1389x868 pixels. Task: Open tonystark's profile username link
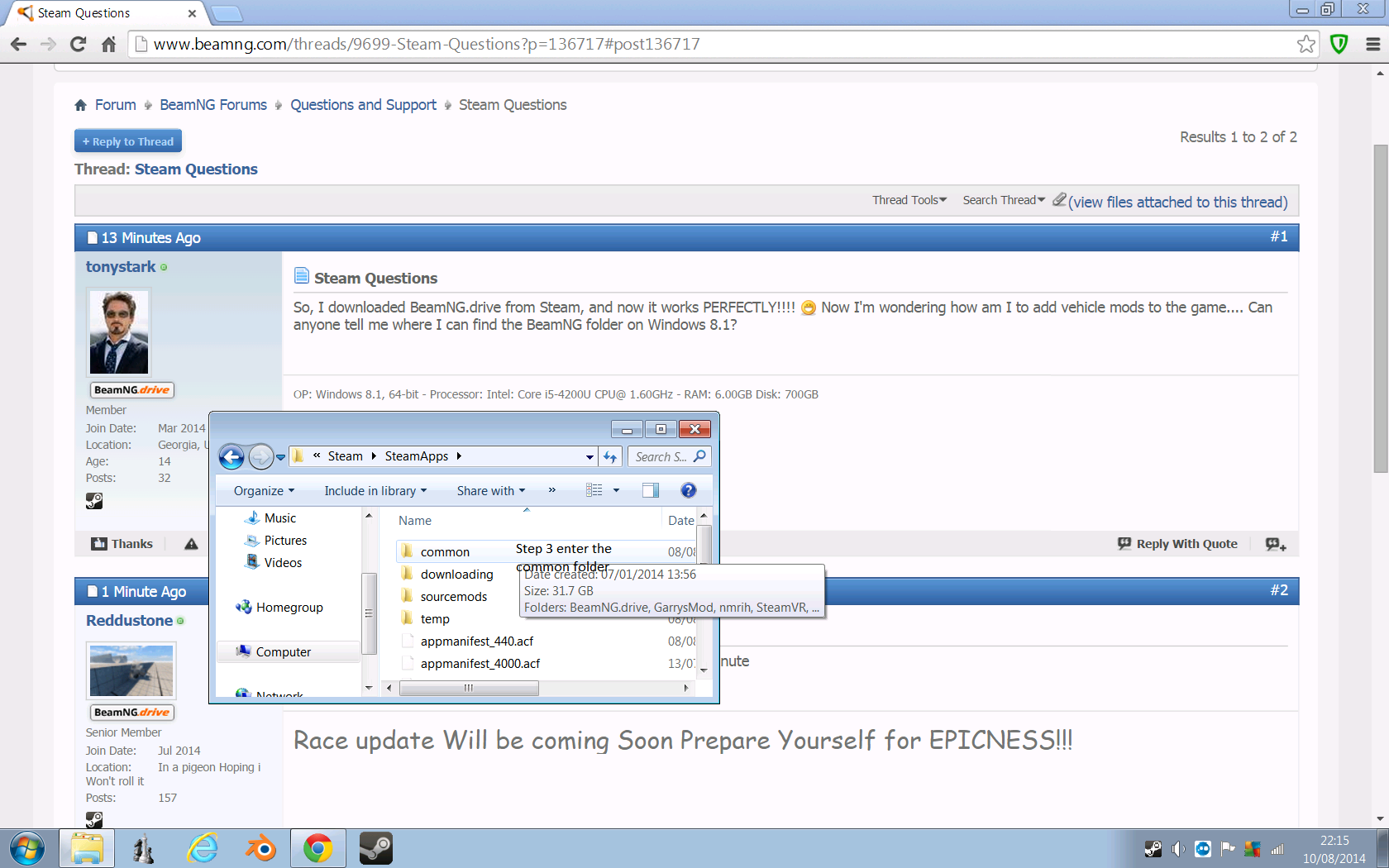[x=121, y=267]
